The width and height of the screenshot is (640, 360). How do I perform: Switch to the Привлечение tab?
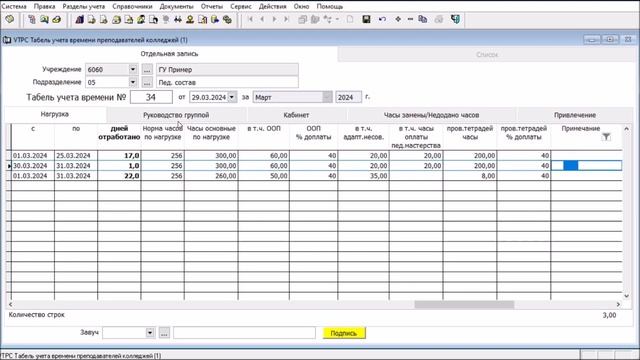(575, 115)
